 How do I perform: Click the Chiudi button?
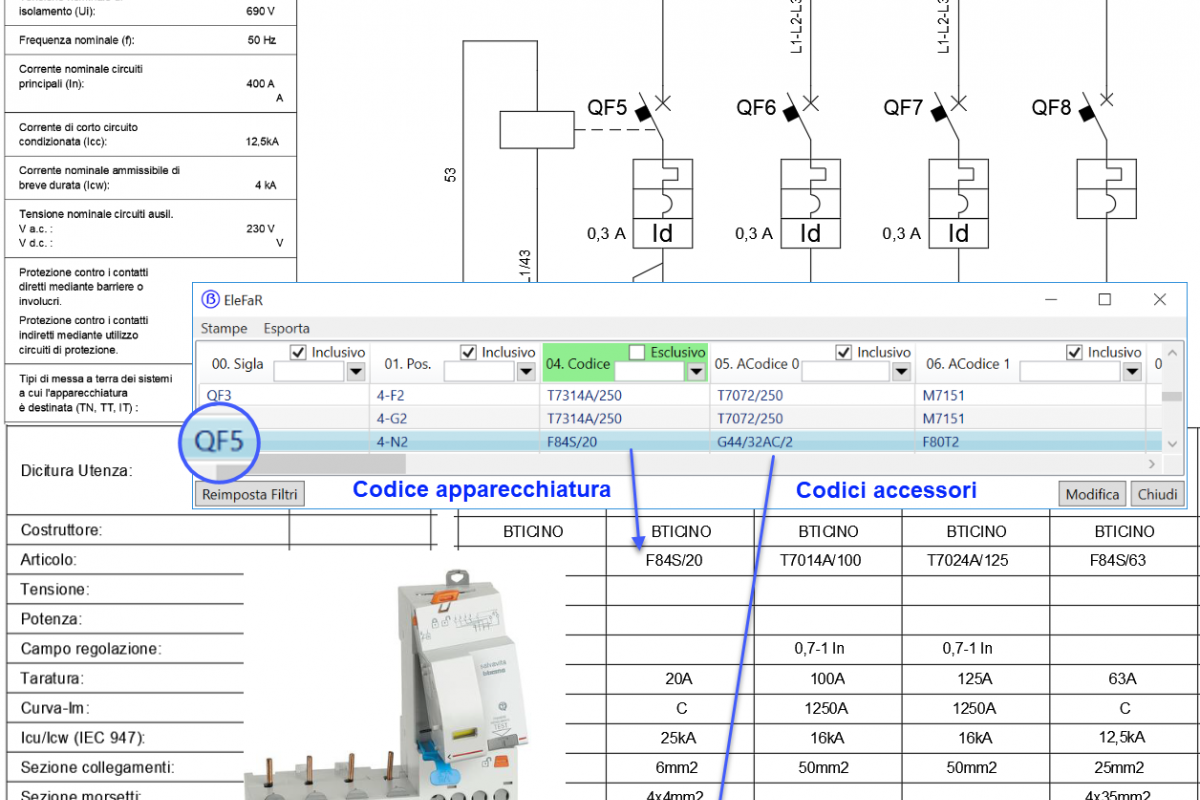tap(1157, 494)
